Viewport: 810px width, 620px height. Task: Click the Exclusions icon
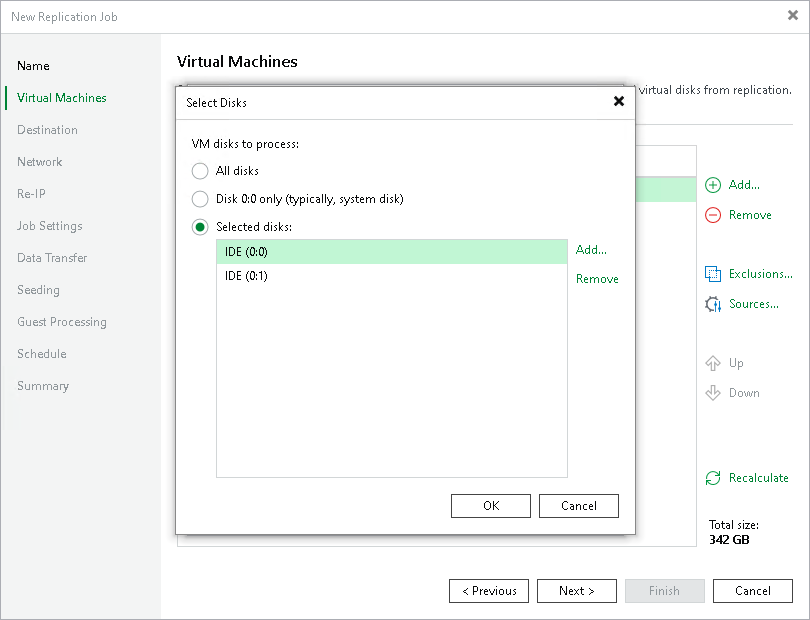click(x=713, y=274)
